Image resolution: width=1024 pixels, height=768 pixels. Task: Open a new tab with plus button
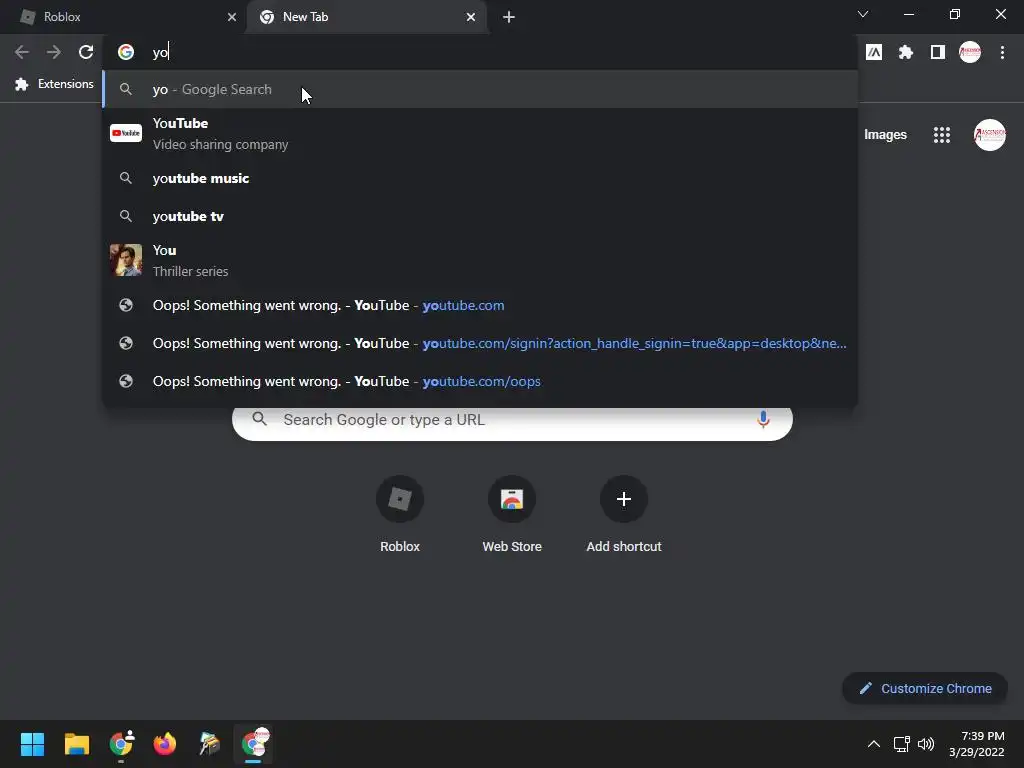tap(509, 17)
